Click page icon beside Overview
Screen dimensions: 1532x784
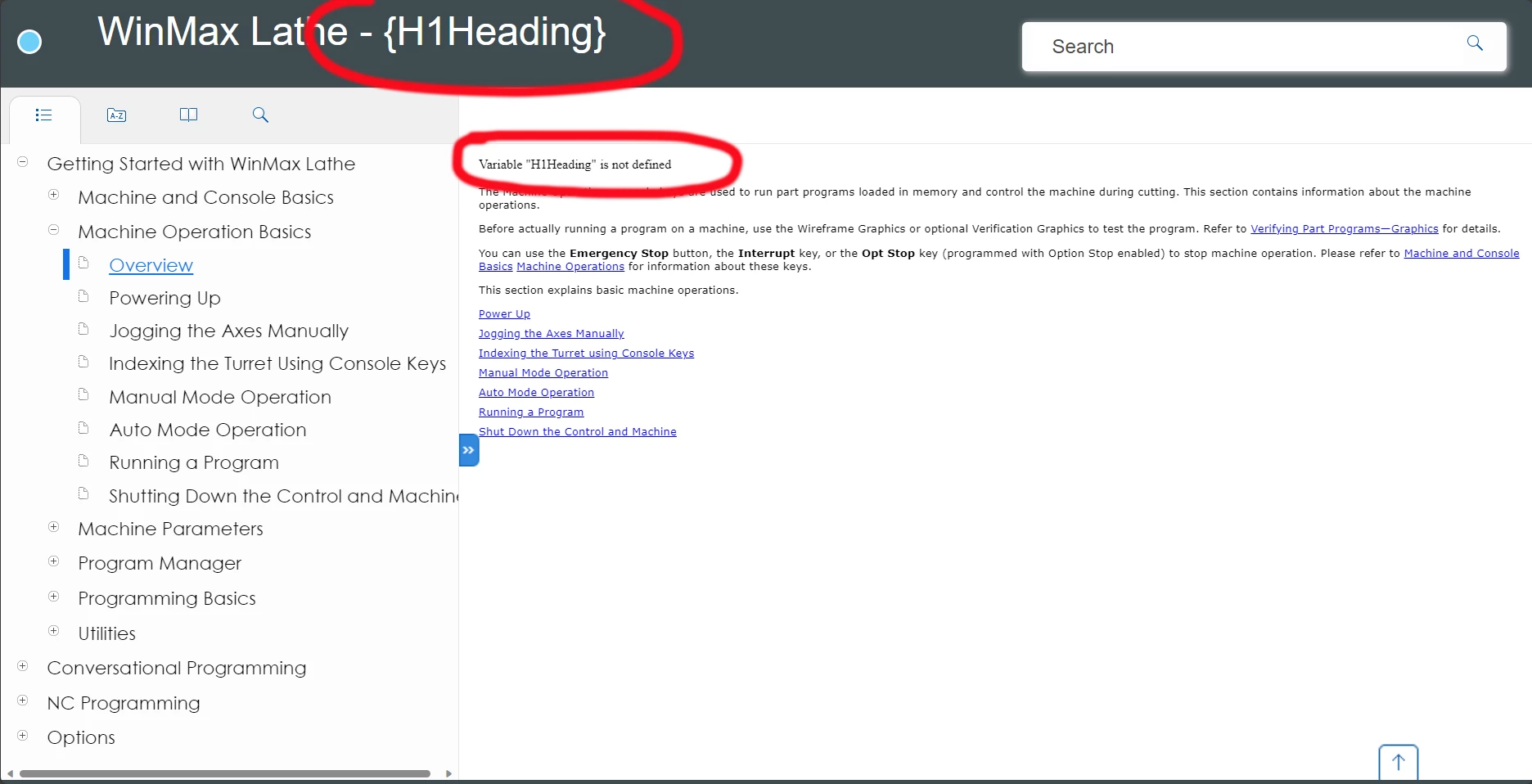[x=83, y=263]
